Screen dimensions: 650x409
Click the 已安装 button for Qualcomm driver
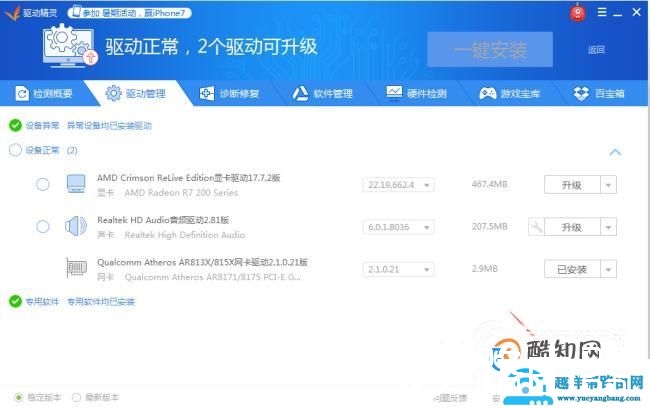572,269
